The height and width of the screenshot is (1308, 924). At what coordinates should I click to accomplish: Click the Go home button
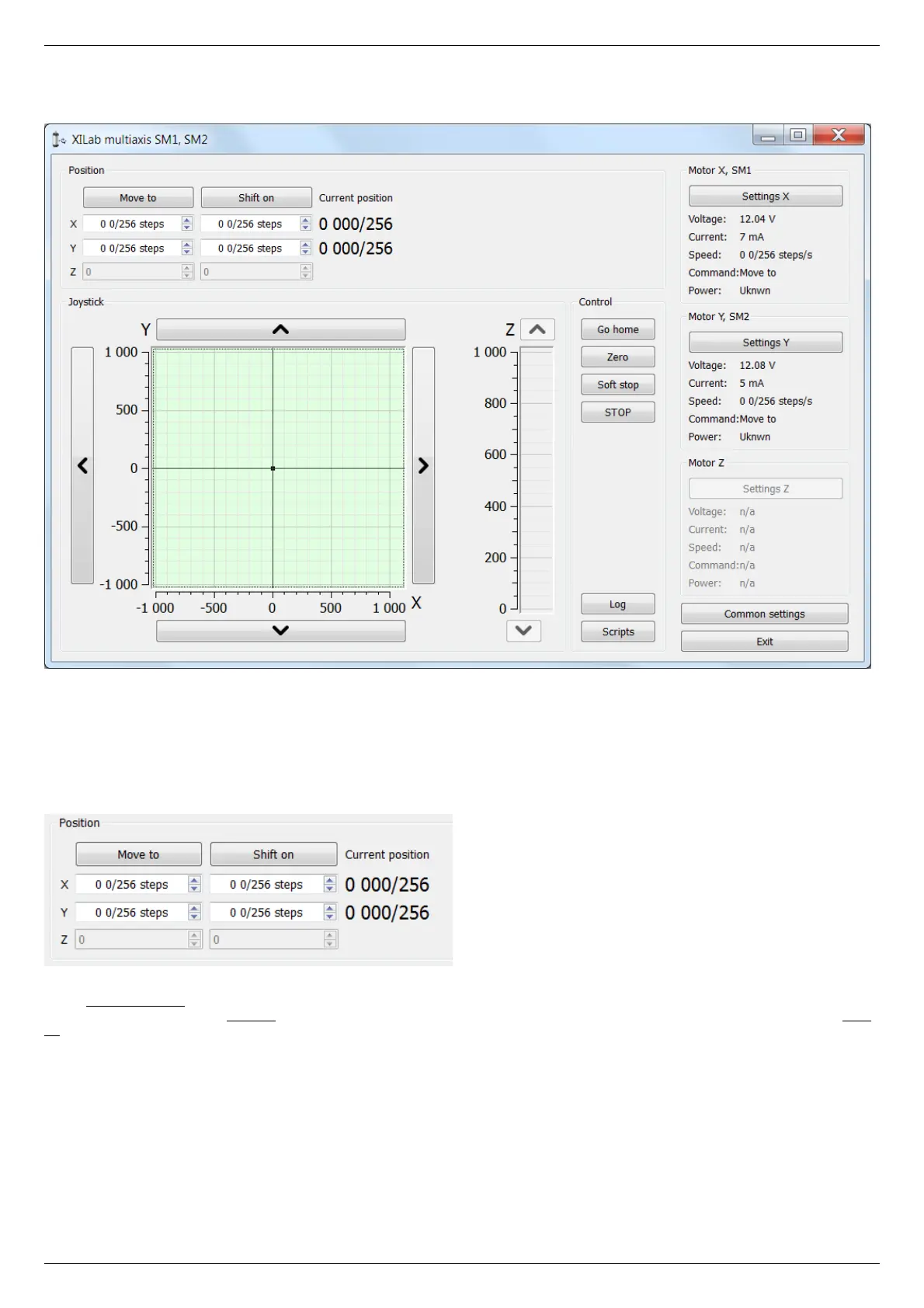618,329
